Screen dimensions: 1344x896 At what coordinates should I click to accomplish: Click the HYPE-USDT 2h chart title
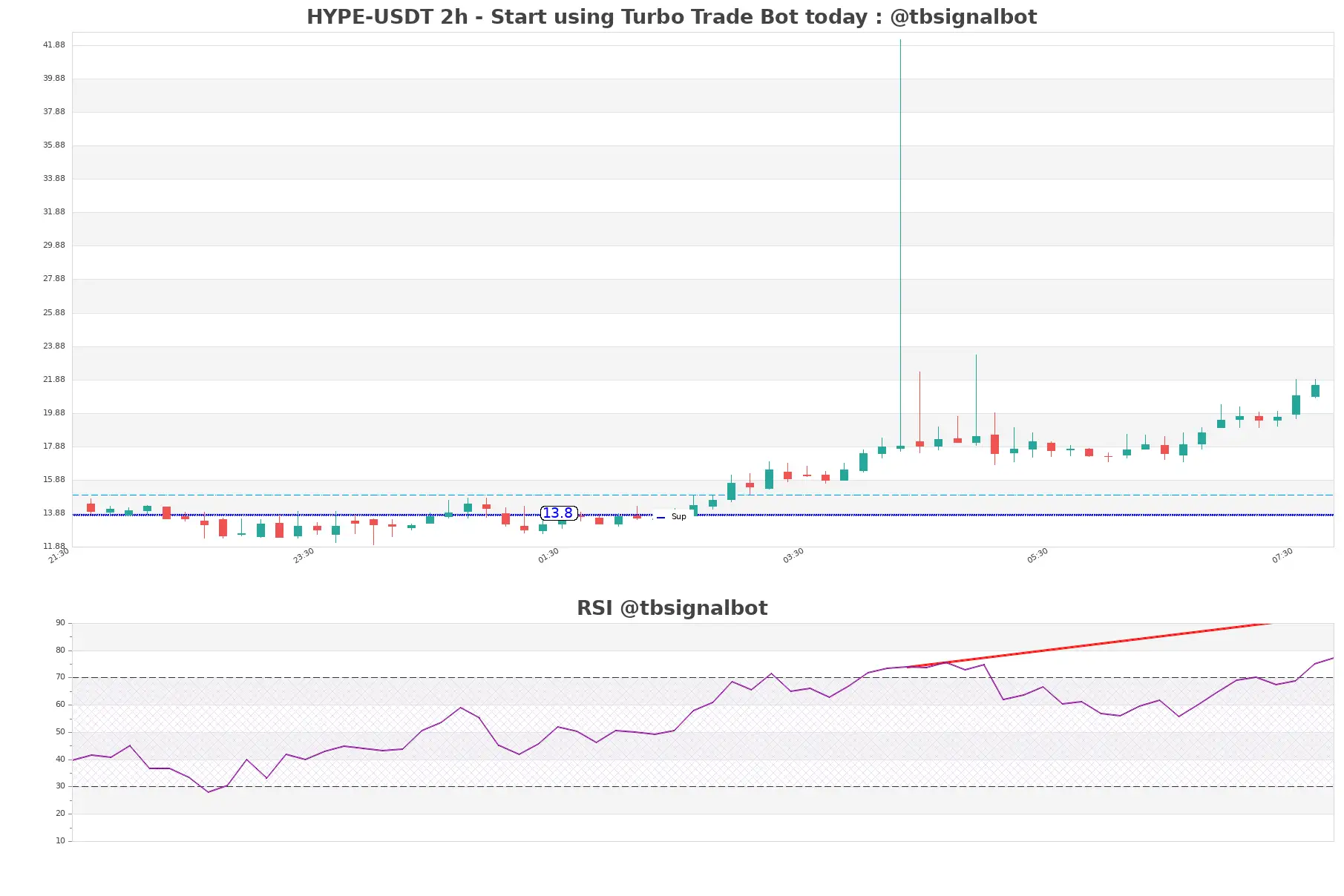pyautogui.click(x=672, y=17)
